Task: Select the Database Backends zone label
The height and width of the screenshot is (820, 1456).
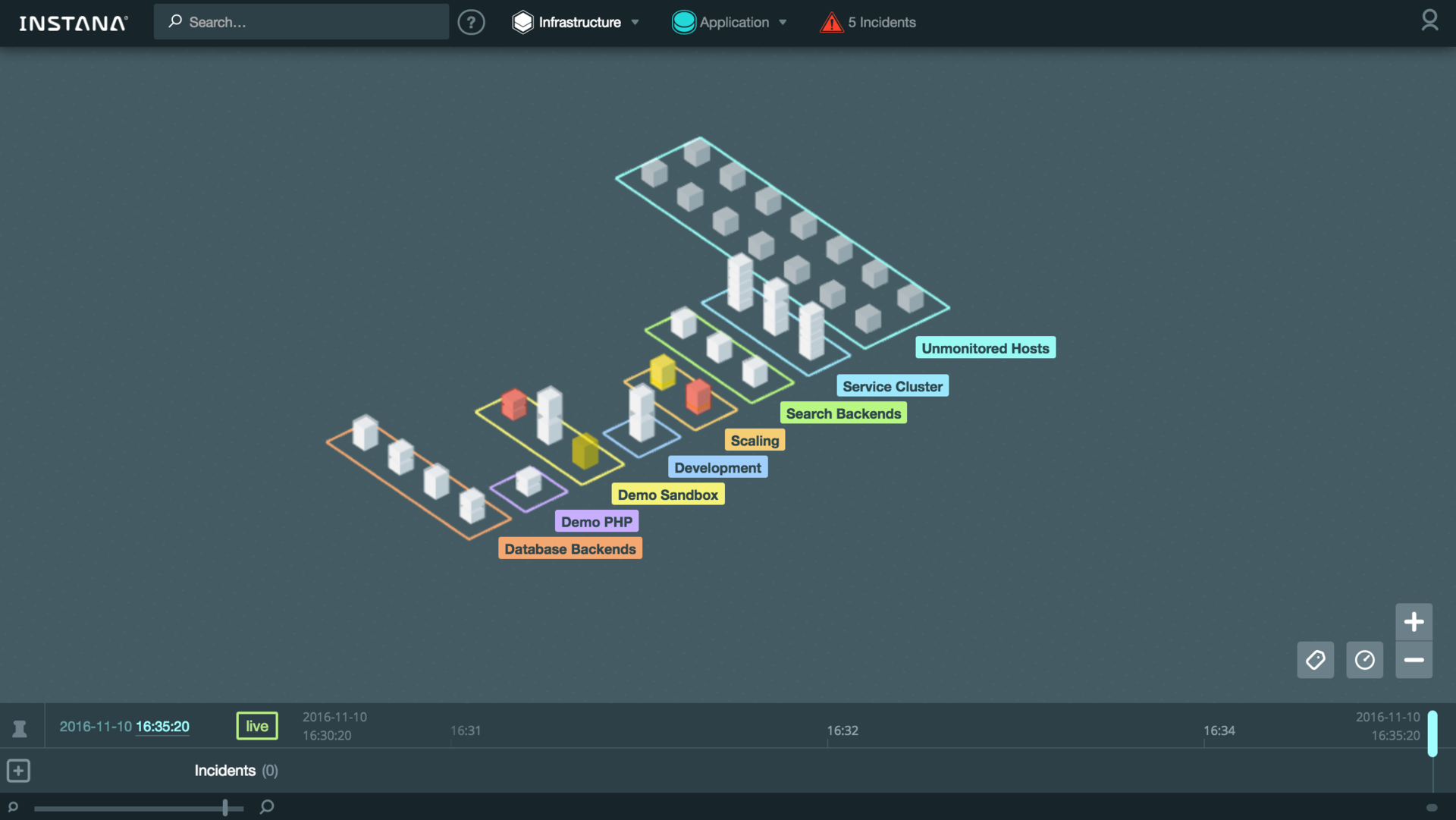Action: (570, 549)
